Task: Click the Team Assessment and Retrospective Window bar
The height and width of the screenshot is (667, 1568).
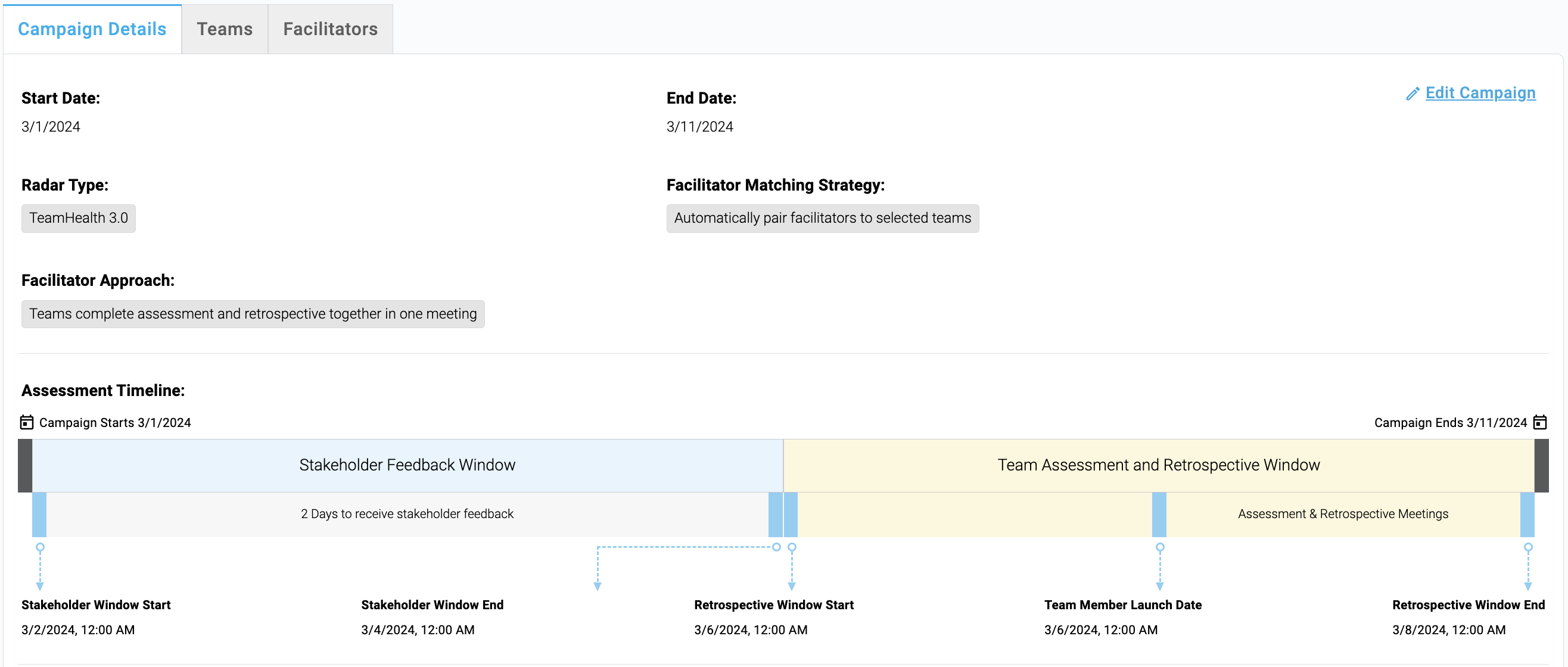Action: 1159,466
